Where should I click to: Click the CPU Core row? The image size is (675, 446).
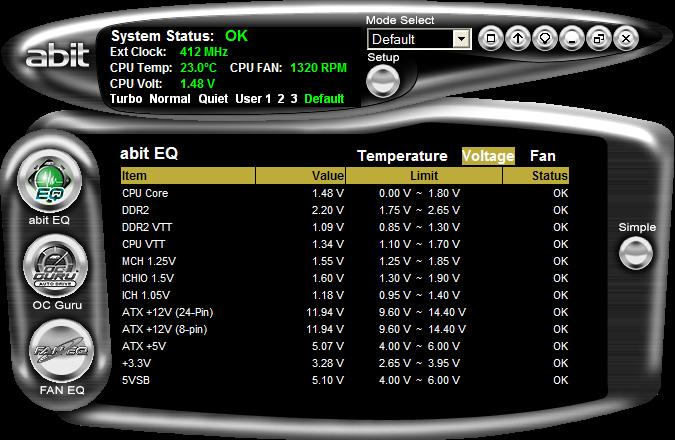[344, 193]
